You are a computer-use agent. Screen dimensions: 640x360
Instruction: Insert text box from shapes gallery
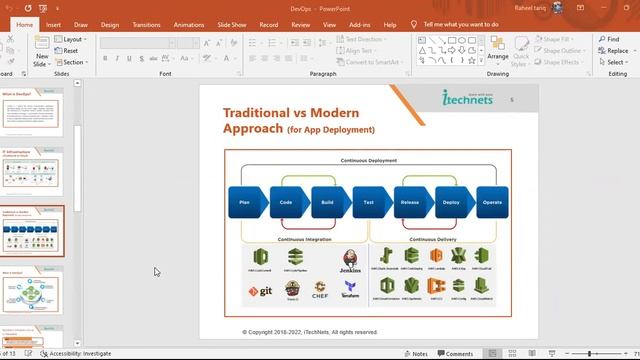422,40
